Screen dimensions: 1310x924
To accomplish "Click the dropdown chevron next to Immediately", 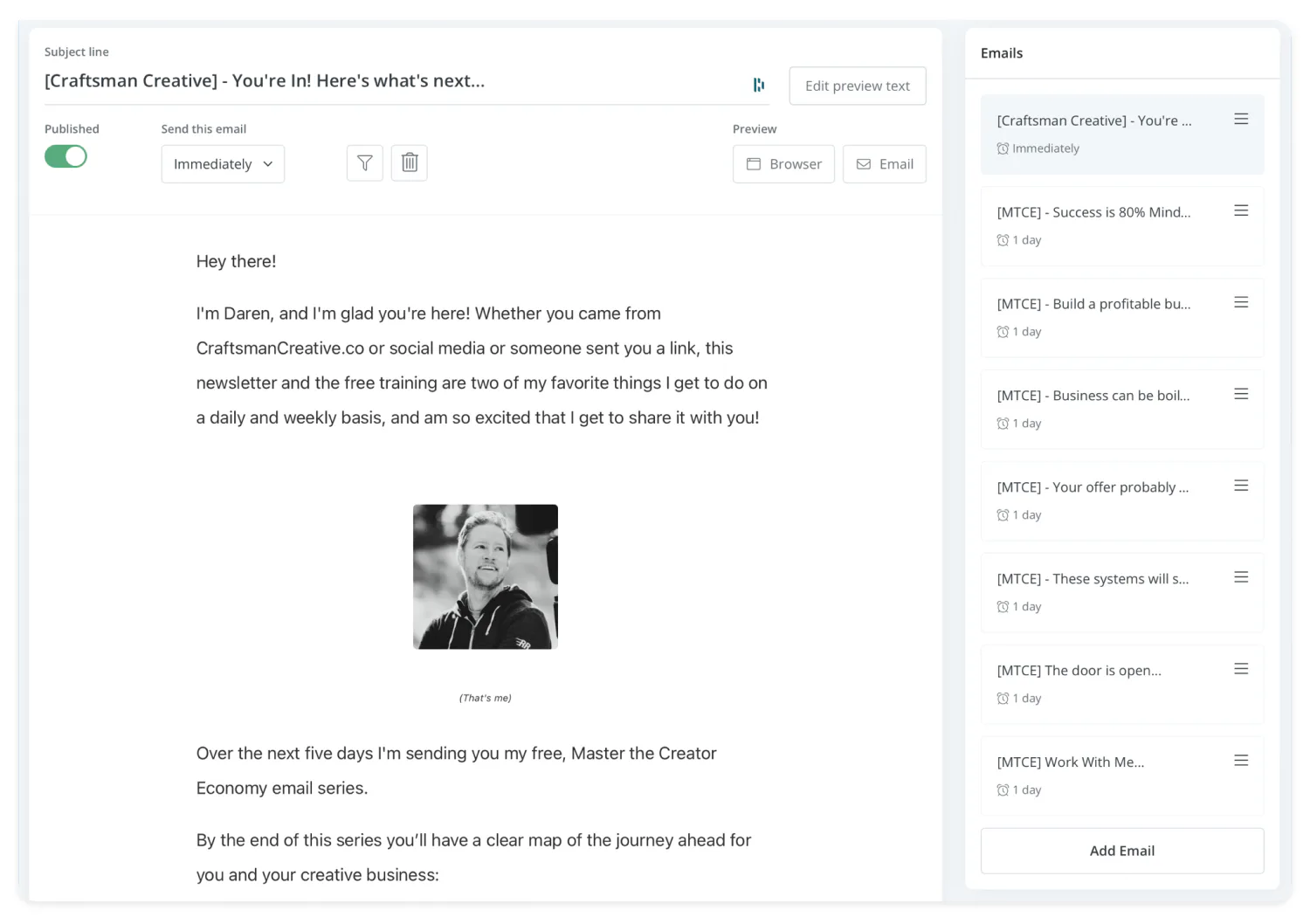I will tap(268, 164).
